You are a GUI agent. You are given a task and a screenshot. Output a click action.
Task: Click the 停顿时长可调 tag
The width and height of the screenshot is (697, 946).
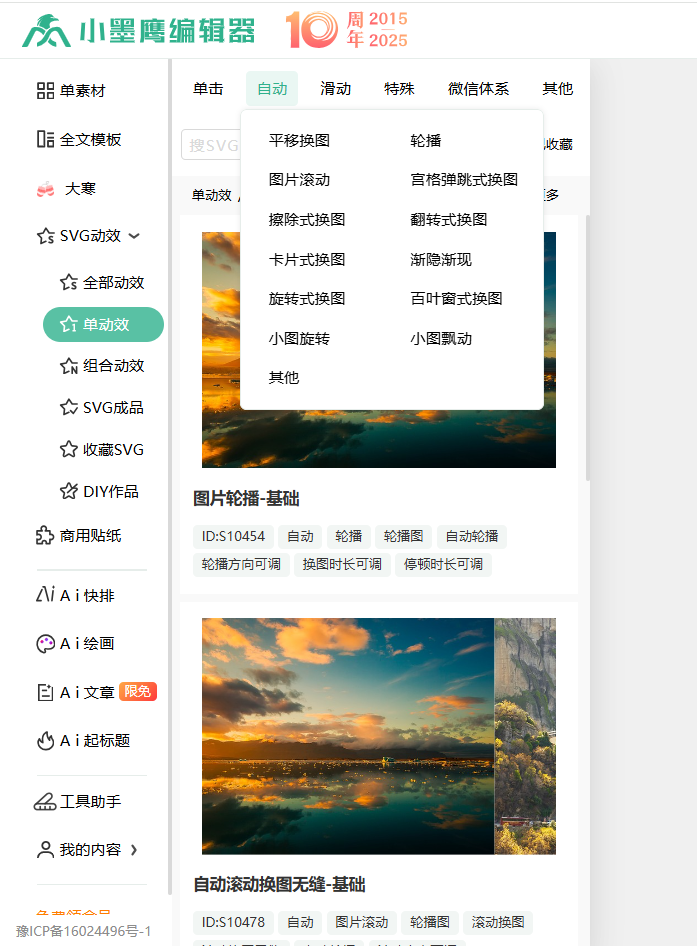coord(444,565)
